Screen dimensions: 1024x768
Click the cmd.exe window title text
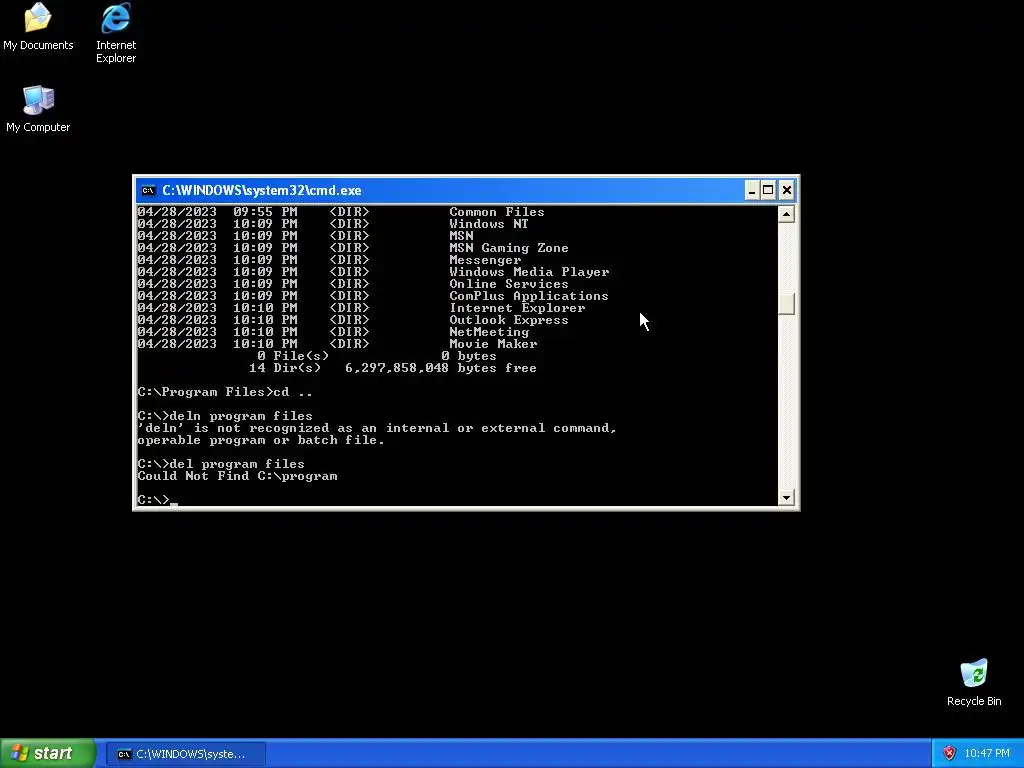(261, 191)
